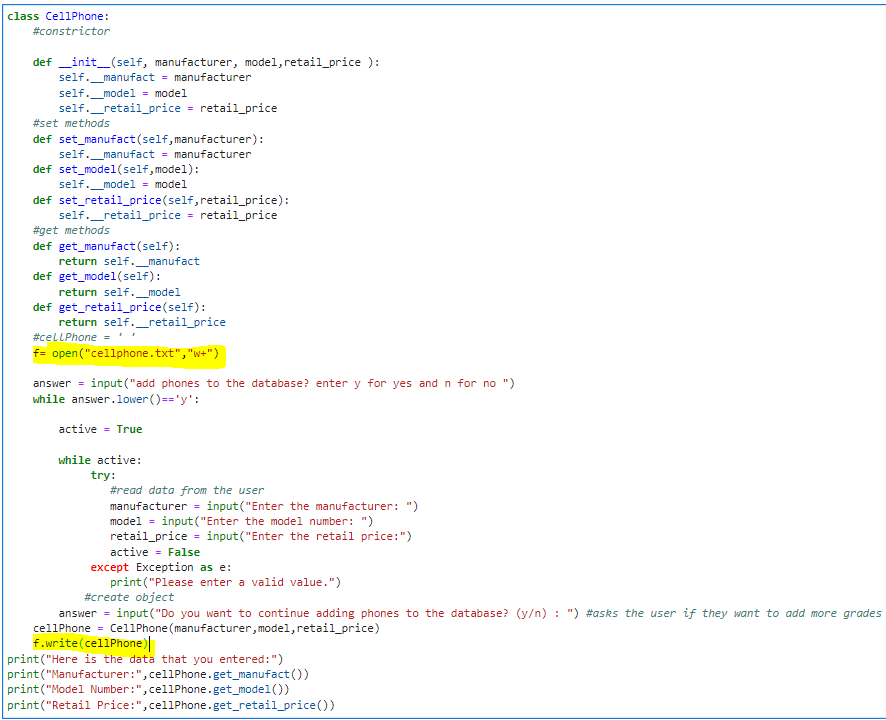Click the highlighted 'f.write(cellPhone)' line
This screenshot has height=720, width=886.
pos(90,644)
